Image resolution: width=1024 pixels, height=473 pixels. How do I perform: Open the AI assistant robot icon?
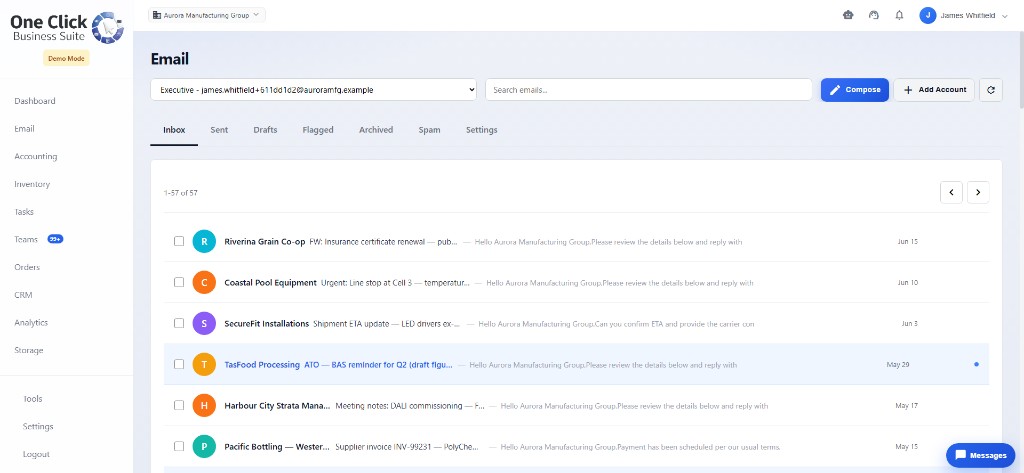tap(848, 15)
